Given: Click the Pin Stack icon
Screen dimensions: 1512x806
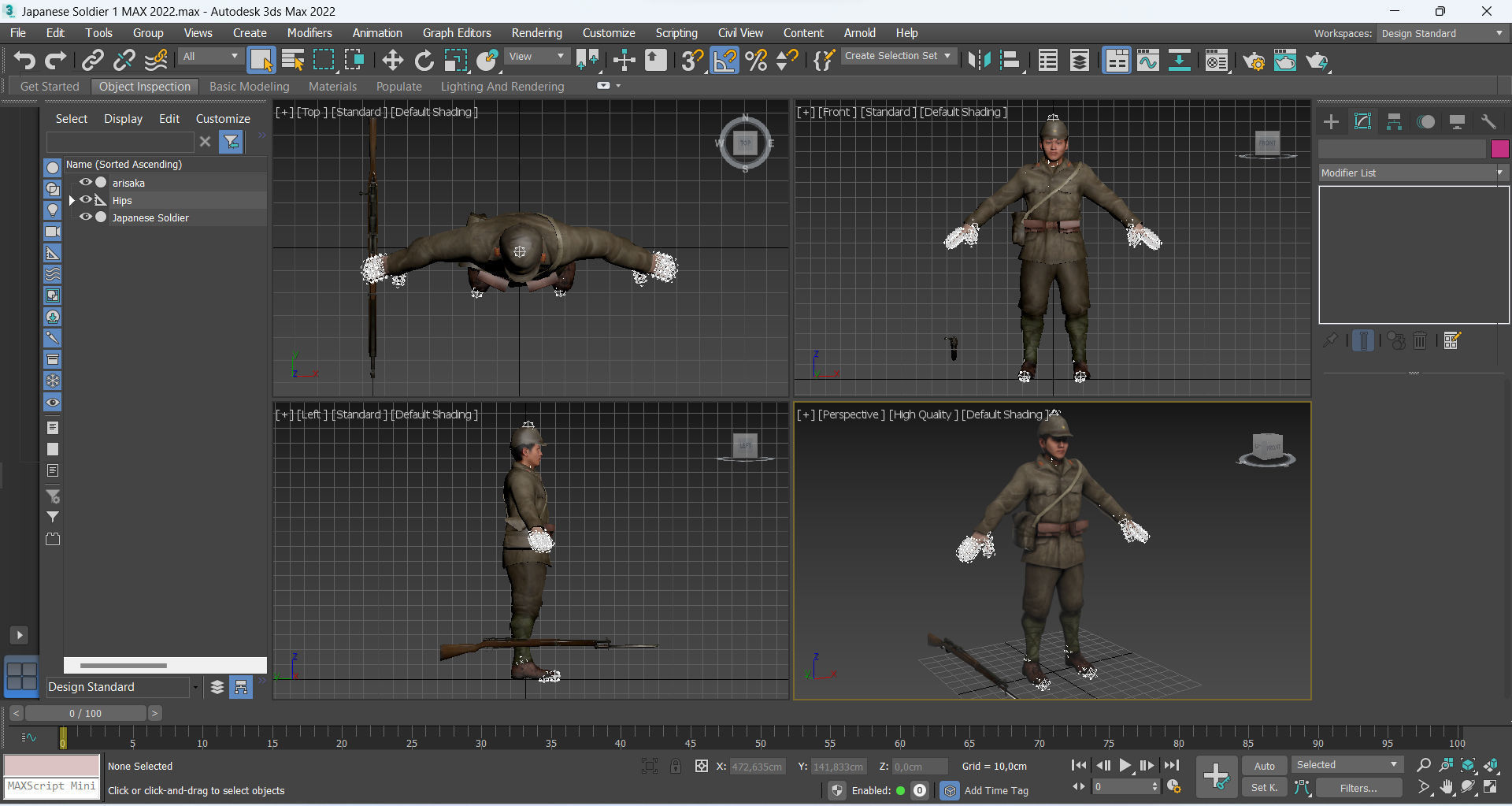Looking at the screenshot, I should tap(1330, 340).
